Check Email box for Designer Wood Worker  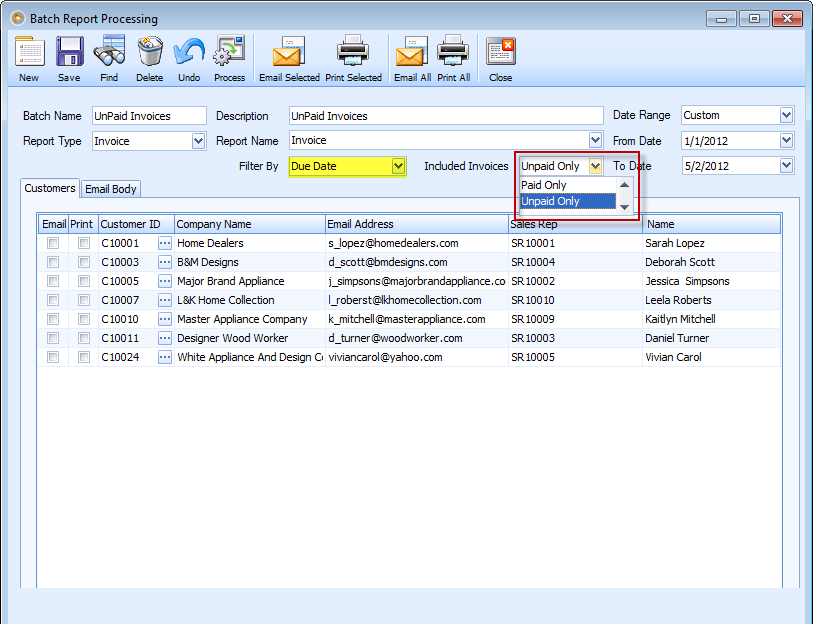(53, 338)
